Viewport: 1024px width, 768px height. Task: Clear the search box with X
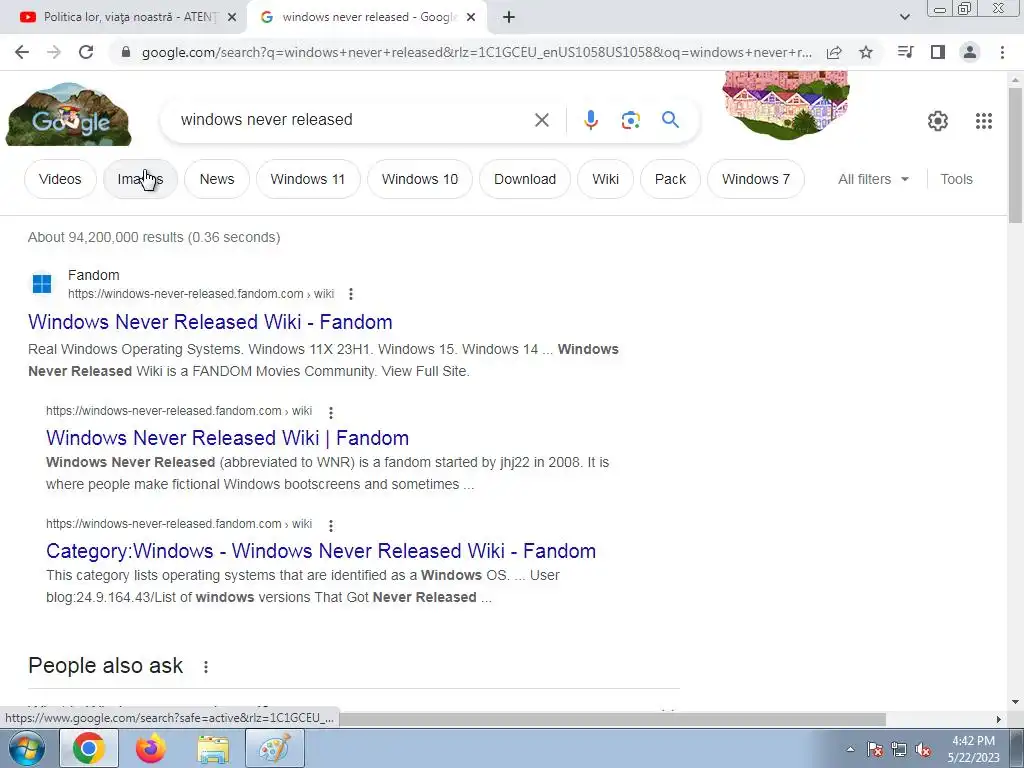pos(541,120)
